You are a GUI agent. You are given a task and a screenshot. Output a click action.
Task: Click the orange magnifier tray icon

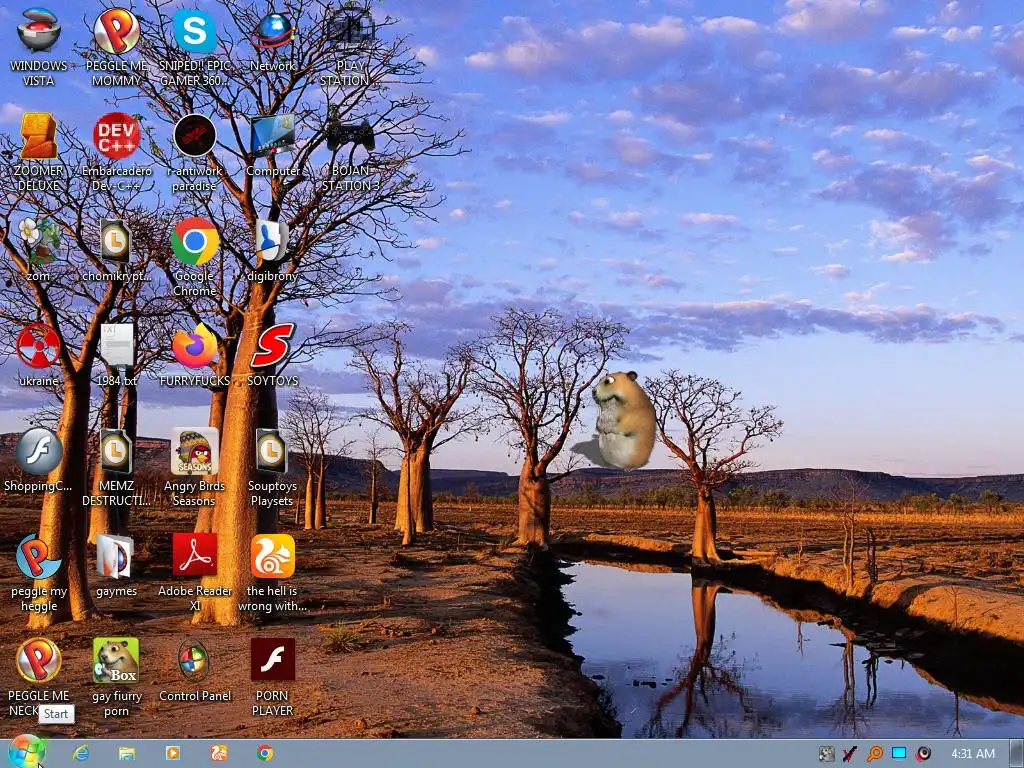pyautogui.click(x=874, y=754)
